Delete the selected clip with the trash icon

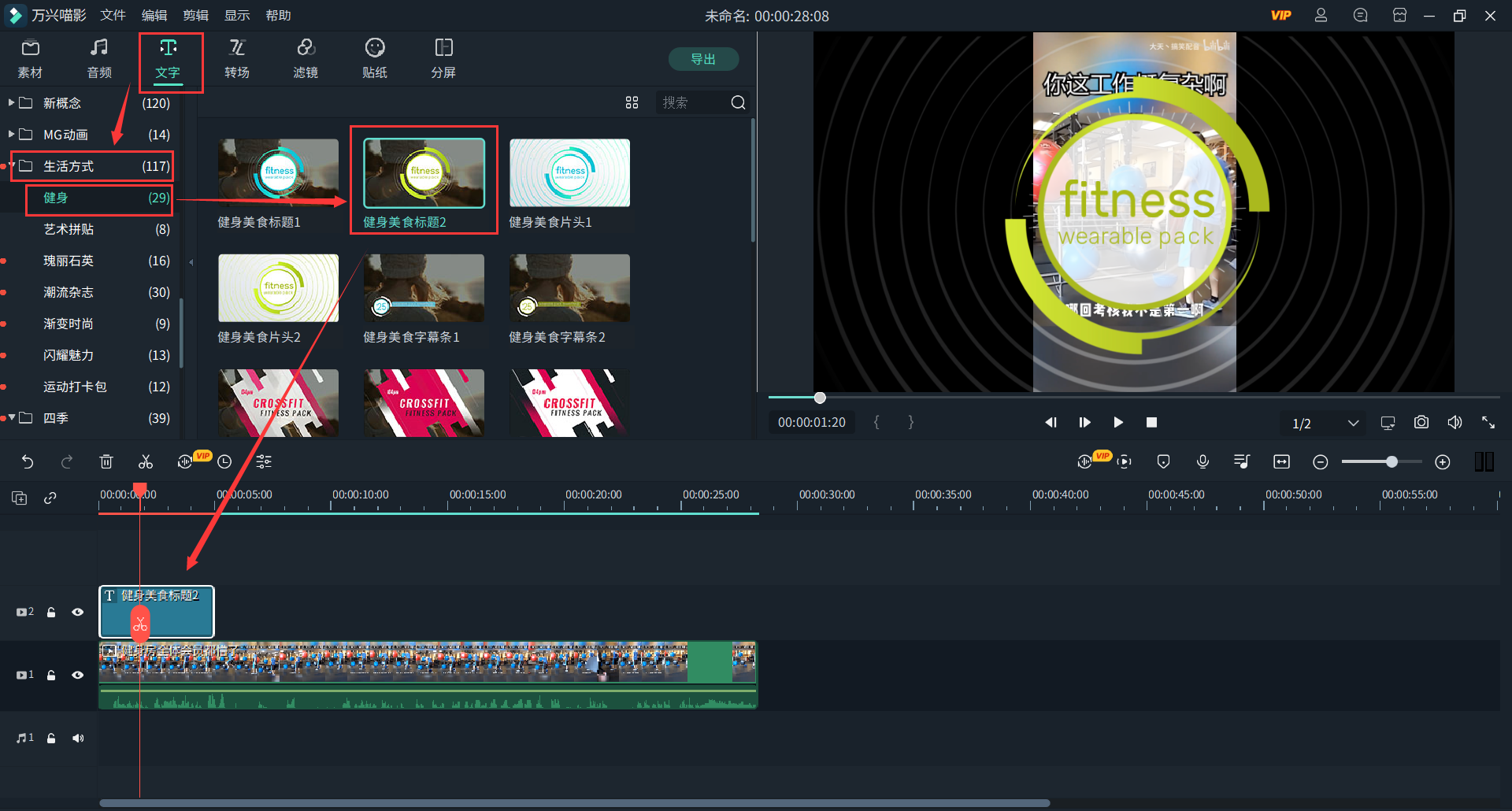(106, 462)
